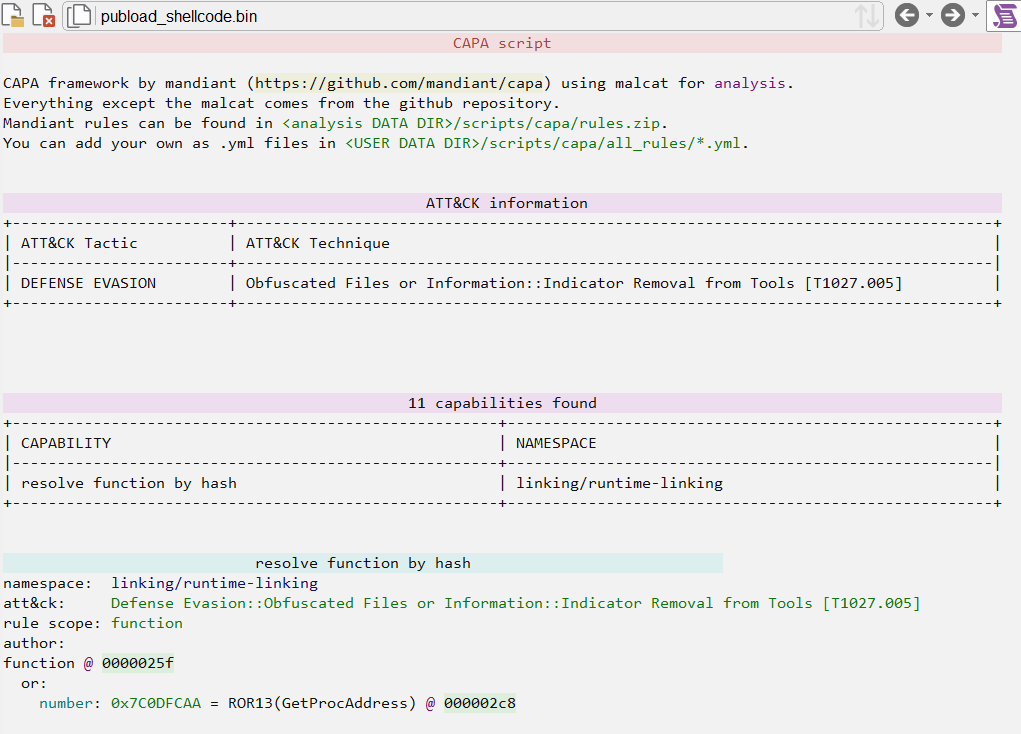This screenshot has width=1021, height=734.
Task: Click the 'resolve function by hash' teal heading
Action: point(362,563)
